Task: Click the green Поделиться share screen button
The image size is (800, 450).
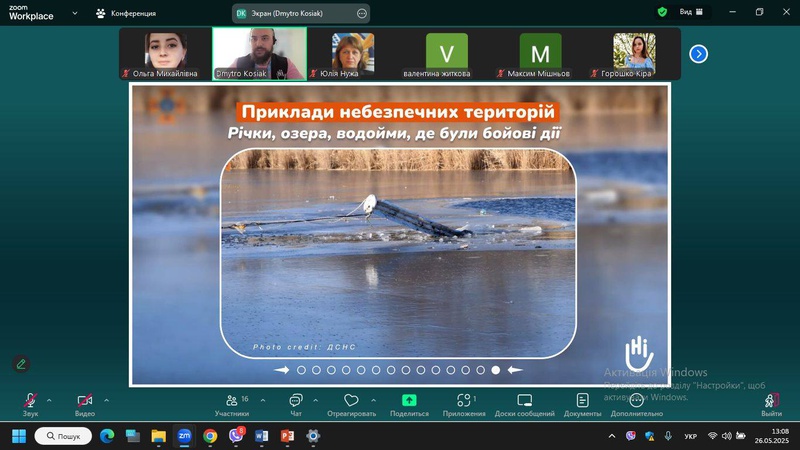Action: click(x=409, y=405)
